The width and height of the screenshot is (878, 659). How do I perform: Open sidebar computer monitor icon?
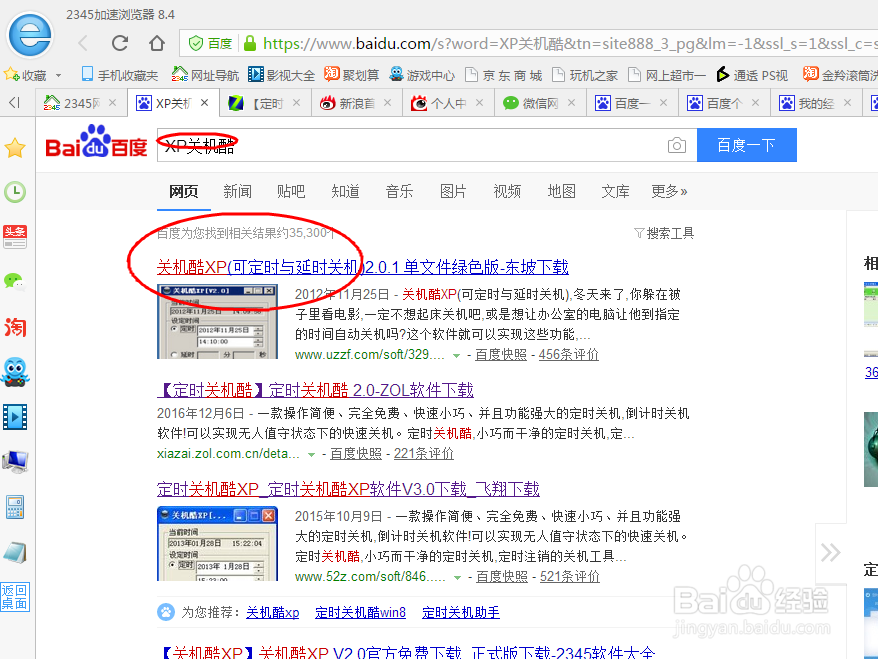pyautogui.click(x=15, y=462)
